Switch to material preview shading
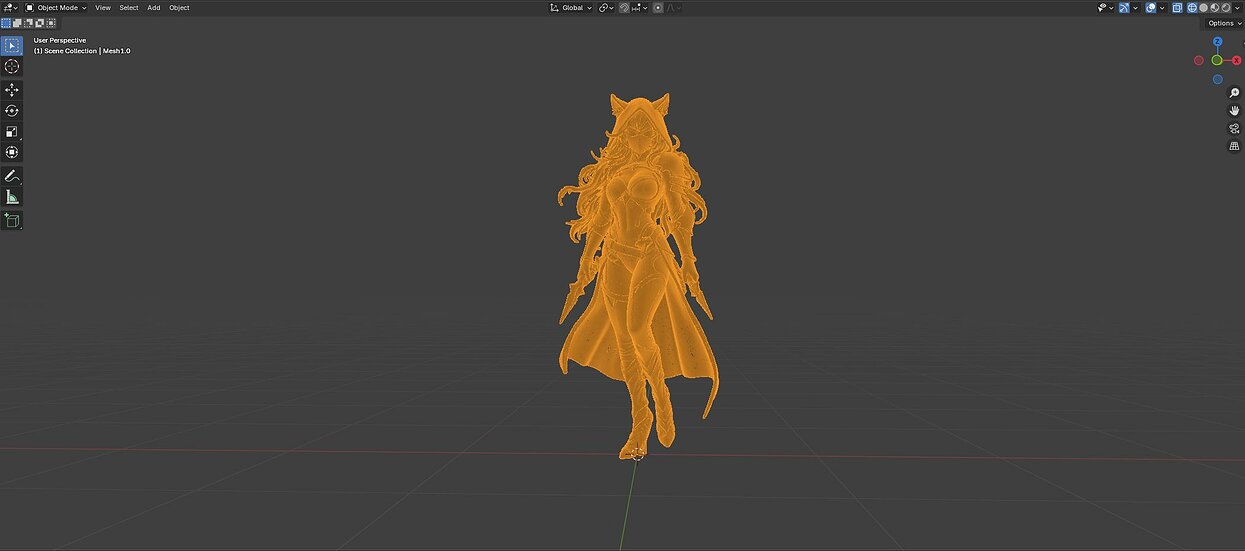1245x551 pixels. [1214, 8]
